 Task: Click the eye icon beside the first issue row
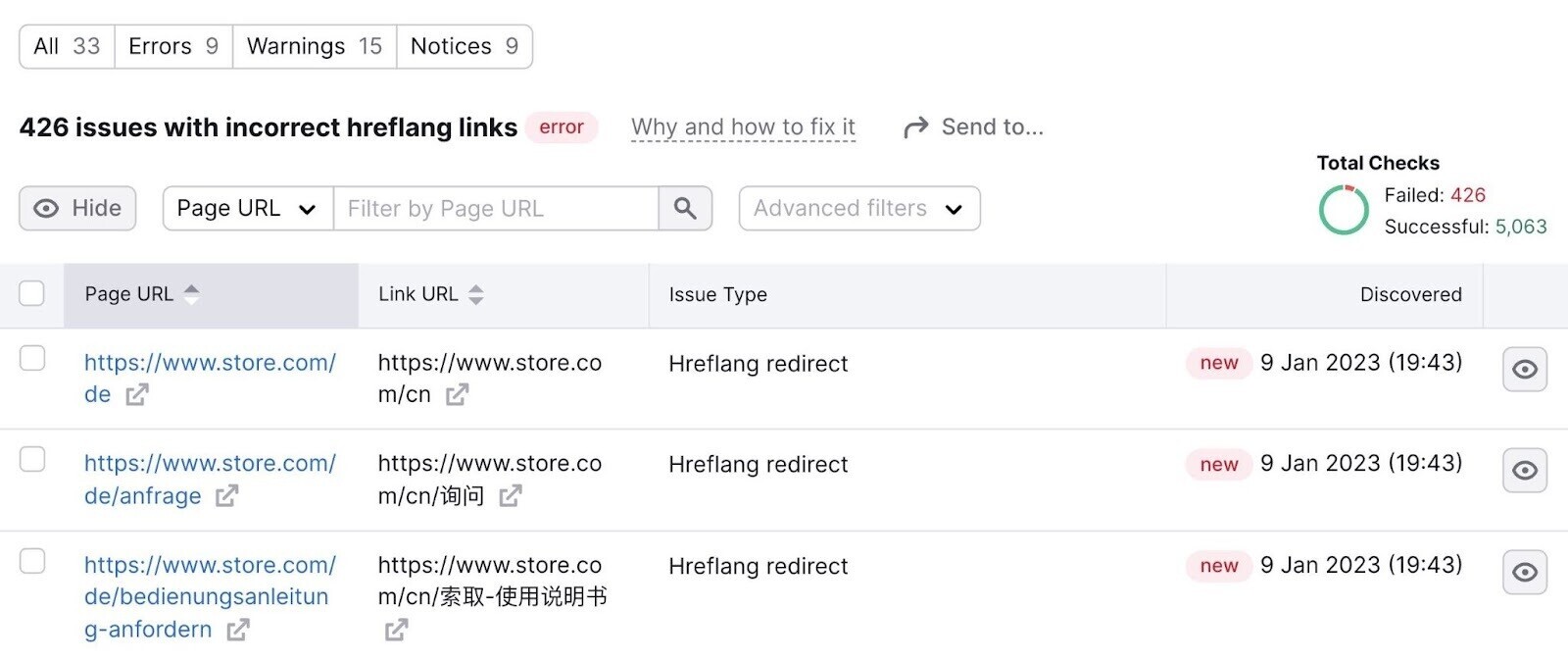tap(1524, 369)
